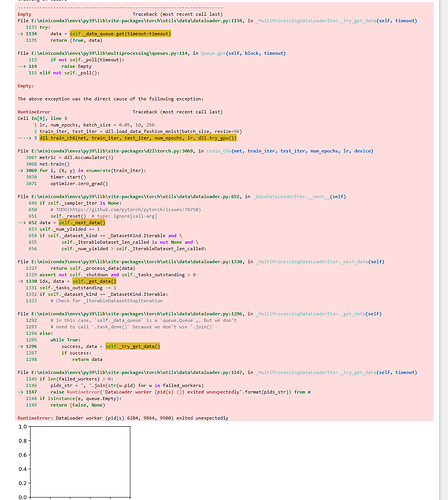Click line 3070 "timer.start()"
The width and height of the screenshot is (448, 500).
pos(68,177)
